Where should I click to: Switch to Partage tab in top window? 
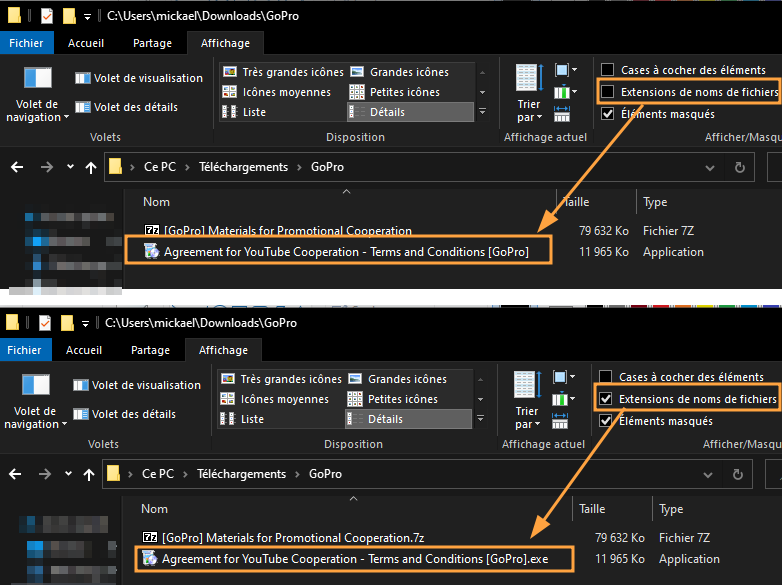click(x=152, y=43)
